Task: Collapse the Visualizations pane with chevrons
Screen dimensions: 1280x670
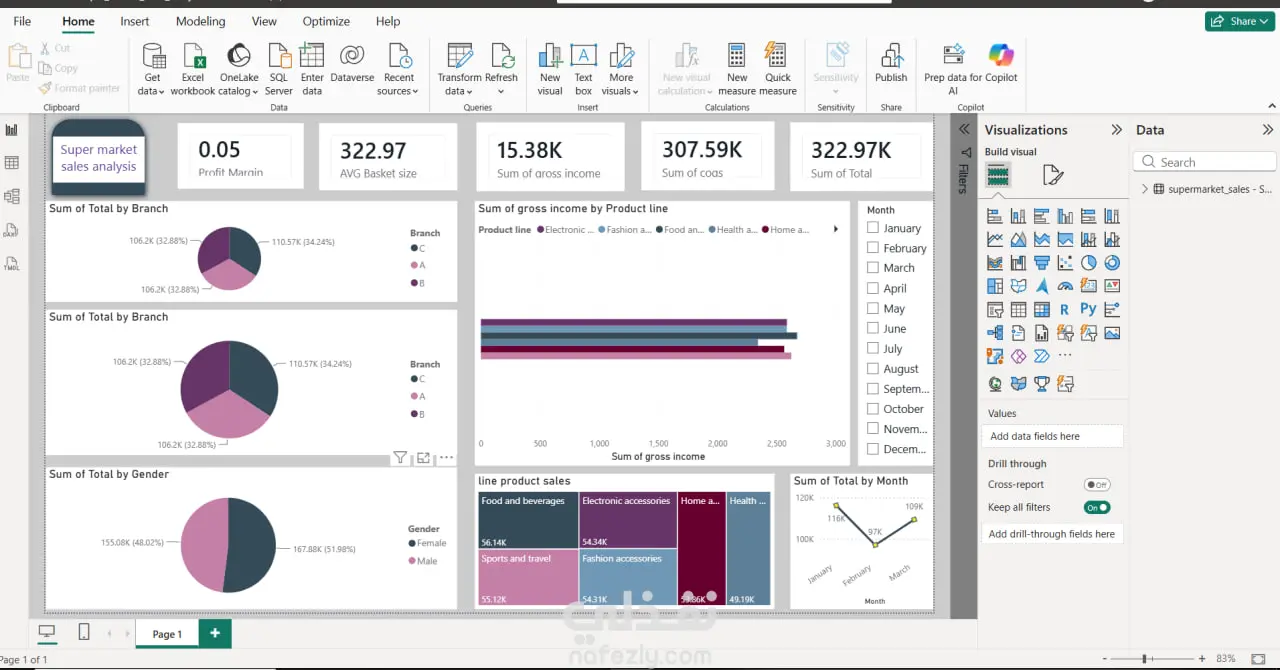Action: (x=1117, y=130)
